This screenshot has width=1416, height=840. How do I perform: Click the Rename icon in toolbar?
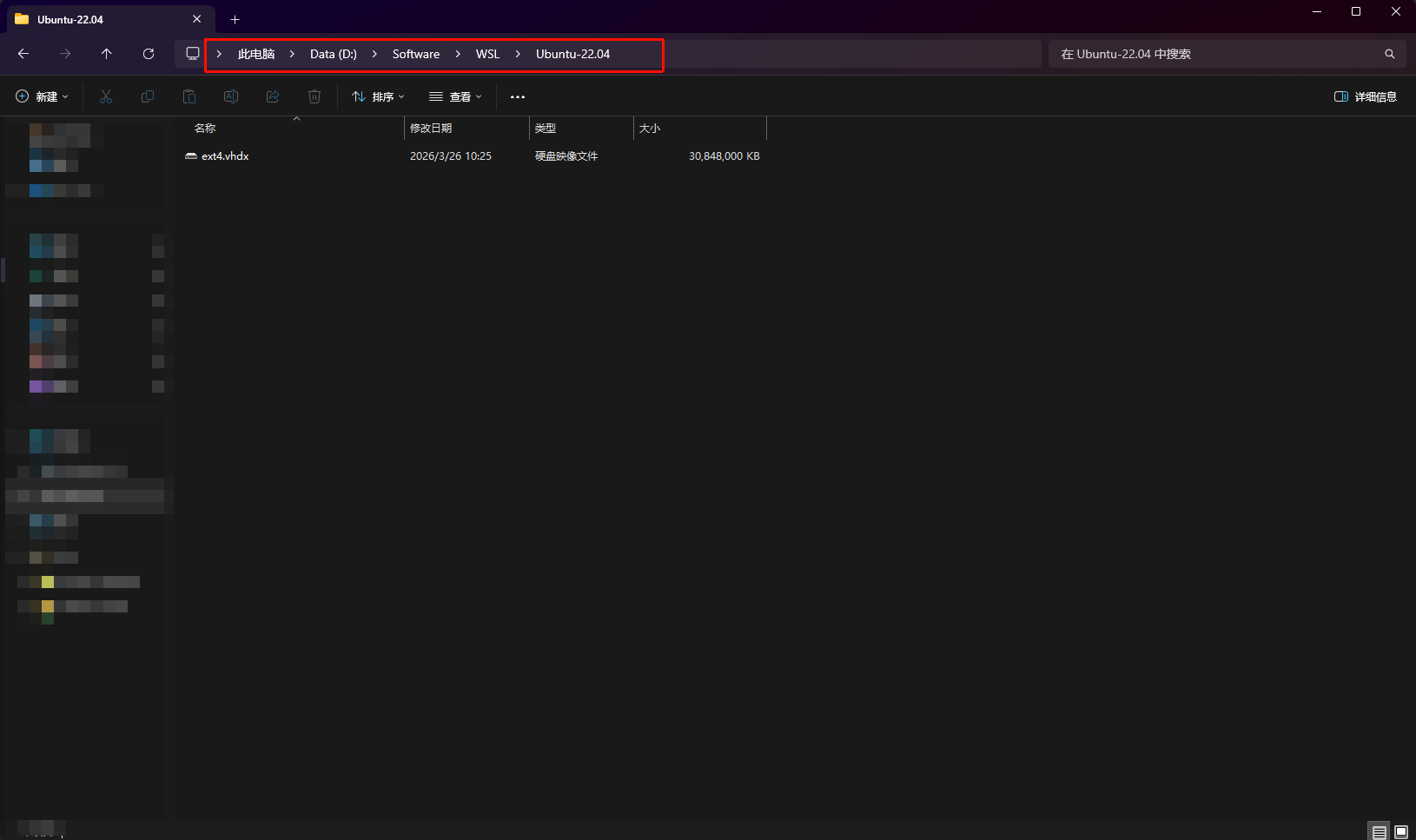pyautogui.click(x=231, y=96)
